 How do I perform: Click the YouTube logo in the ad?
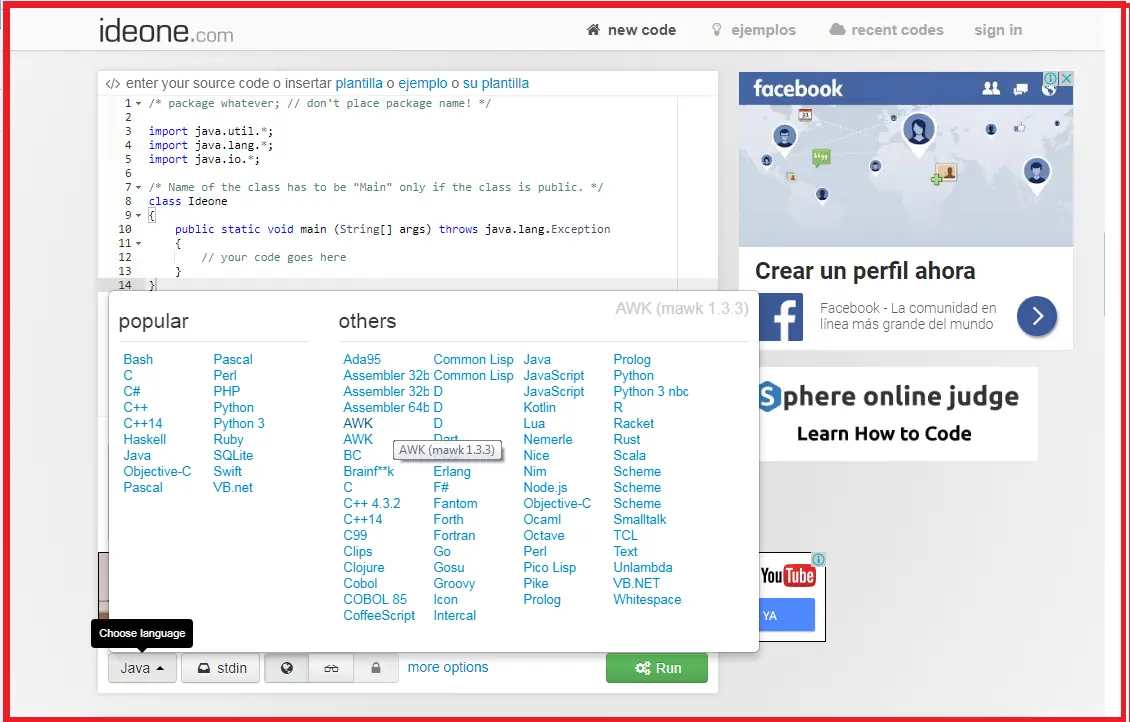788,575
